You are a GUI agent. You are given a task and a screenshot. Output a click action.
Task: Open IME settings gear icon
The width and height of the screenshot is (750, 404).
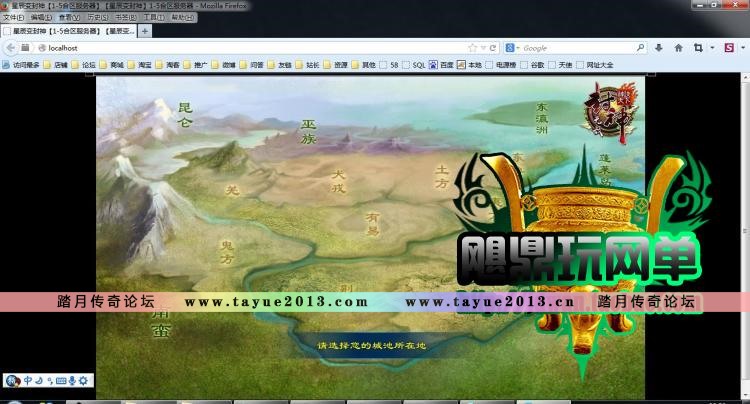(83, 381)
